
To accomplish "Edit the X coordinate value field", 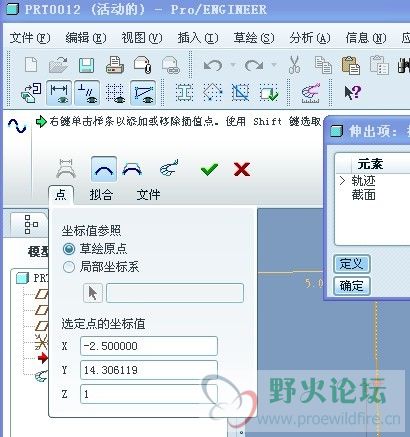I will point(149,346).
